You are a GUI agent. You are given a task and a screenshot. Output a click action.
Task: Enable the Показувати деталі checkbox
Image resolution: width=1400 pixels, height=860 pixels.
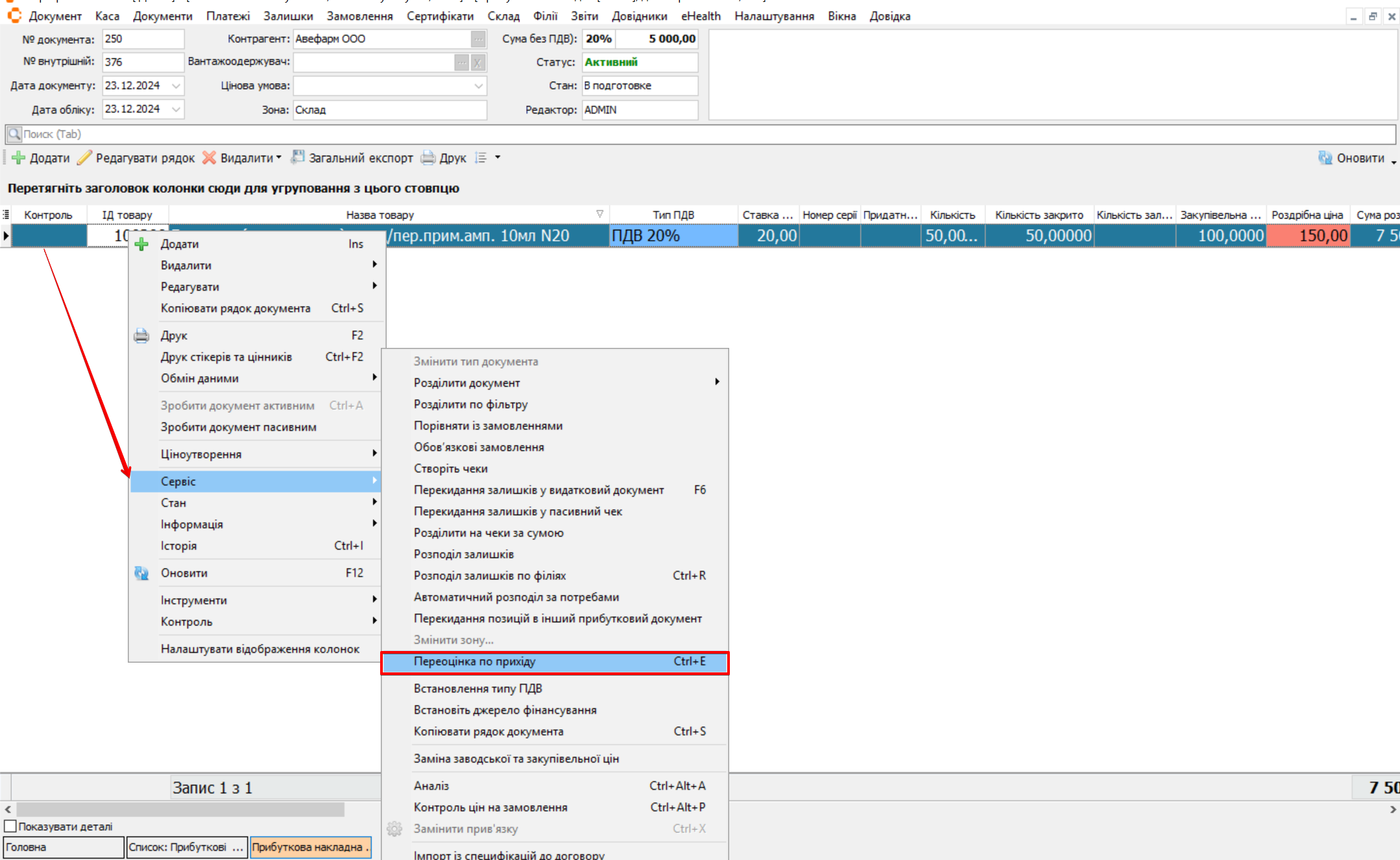[10, 826]
